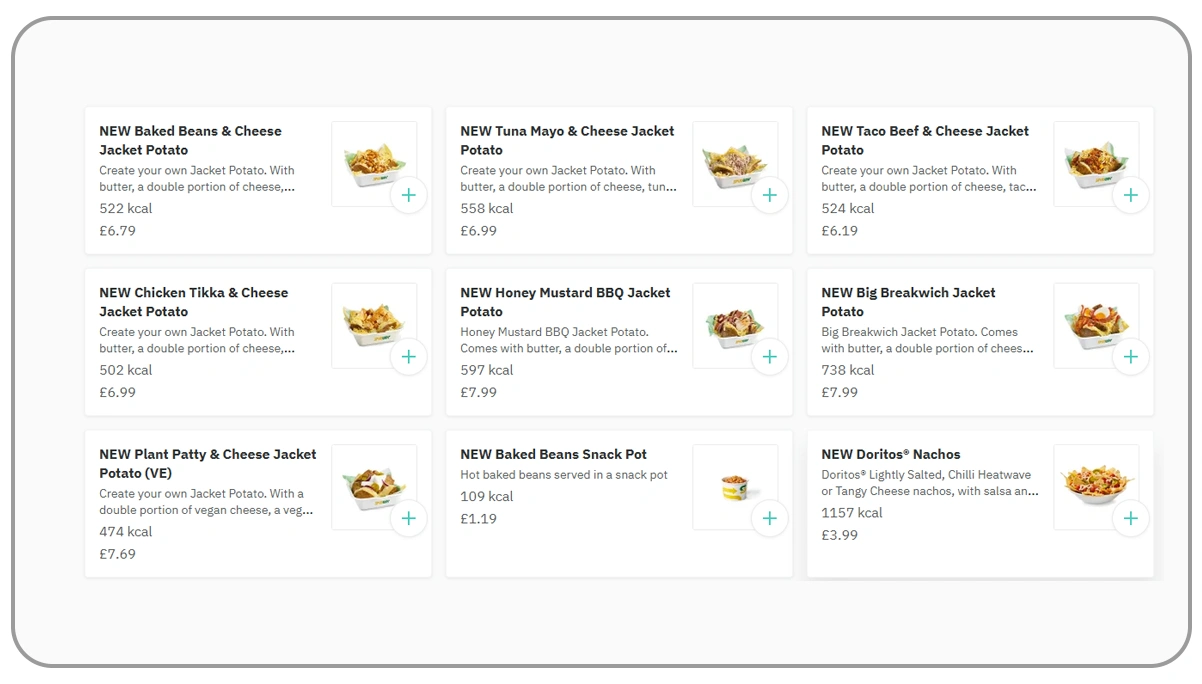
Task: Add Plant Patty Jacket Potato (VE) with plus
Action: [x=408, y=518]
